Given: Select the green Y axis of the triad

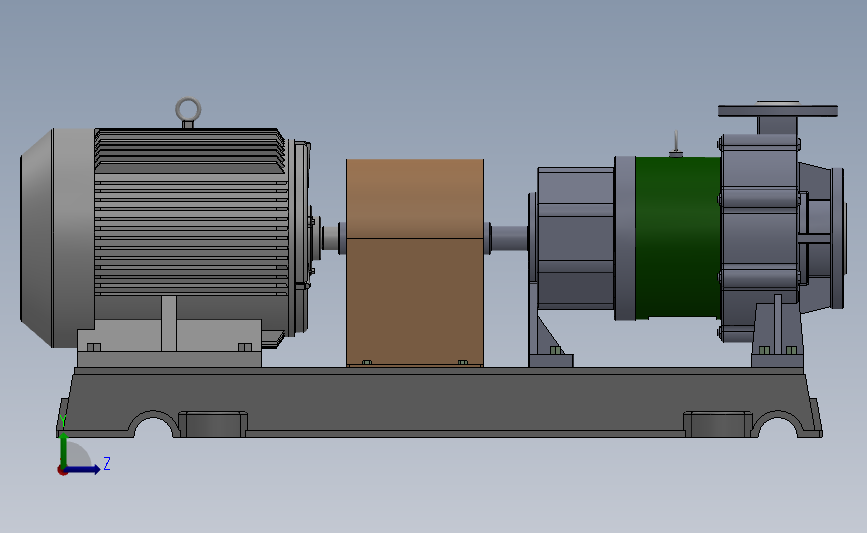Looking at the screenshot, I should [63, 451].
